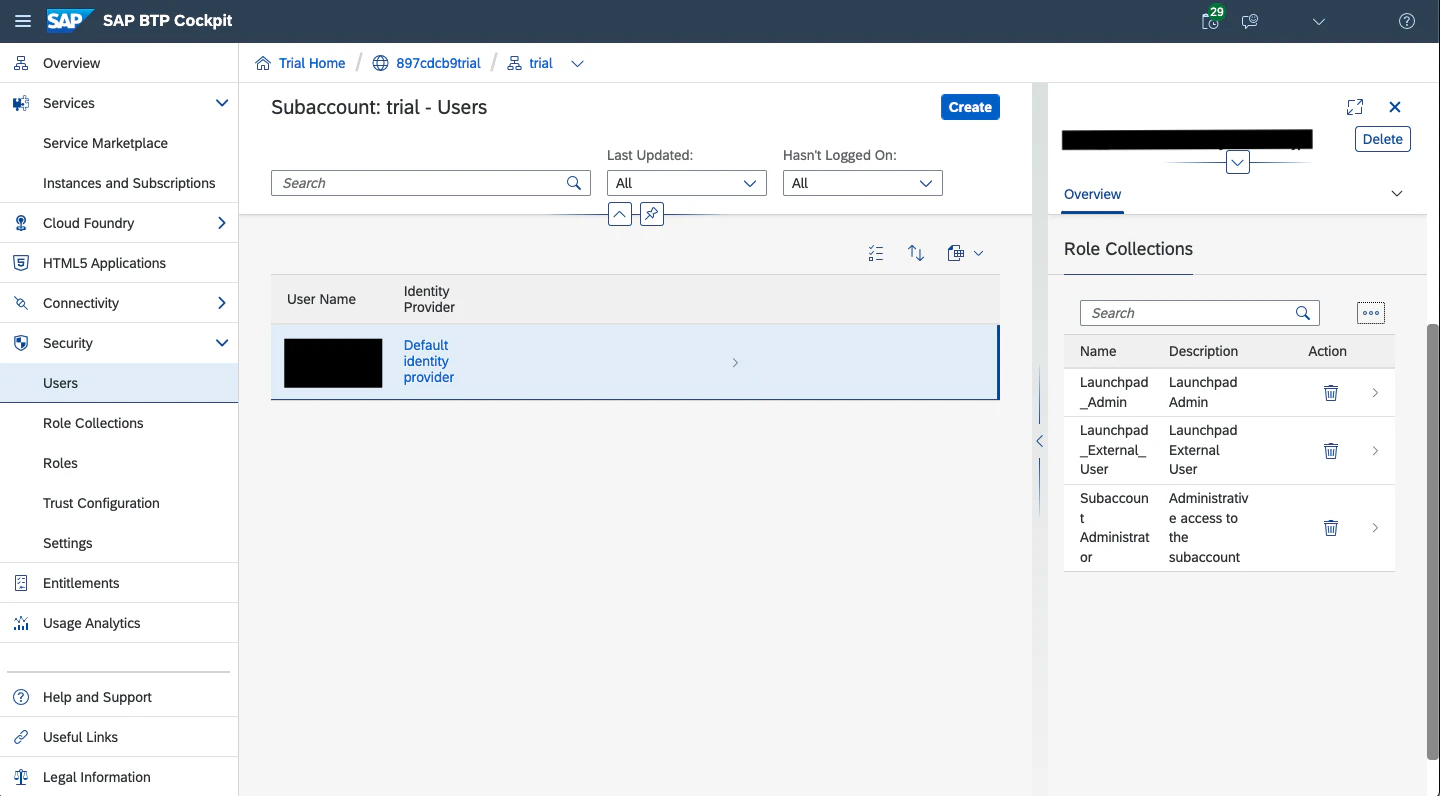Open the Hasn't Logged On dropdown
Image resolution: width=1440 pixels, height=796 pixels.
[863, 183]
